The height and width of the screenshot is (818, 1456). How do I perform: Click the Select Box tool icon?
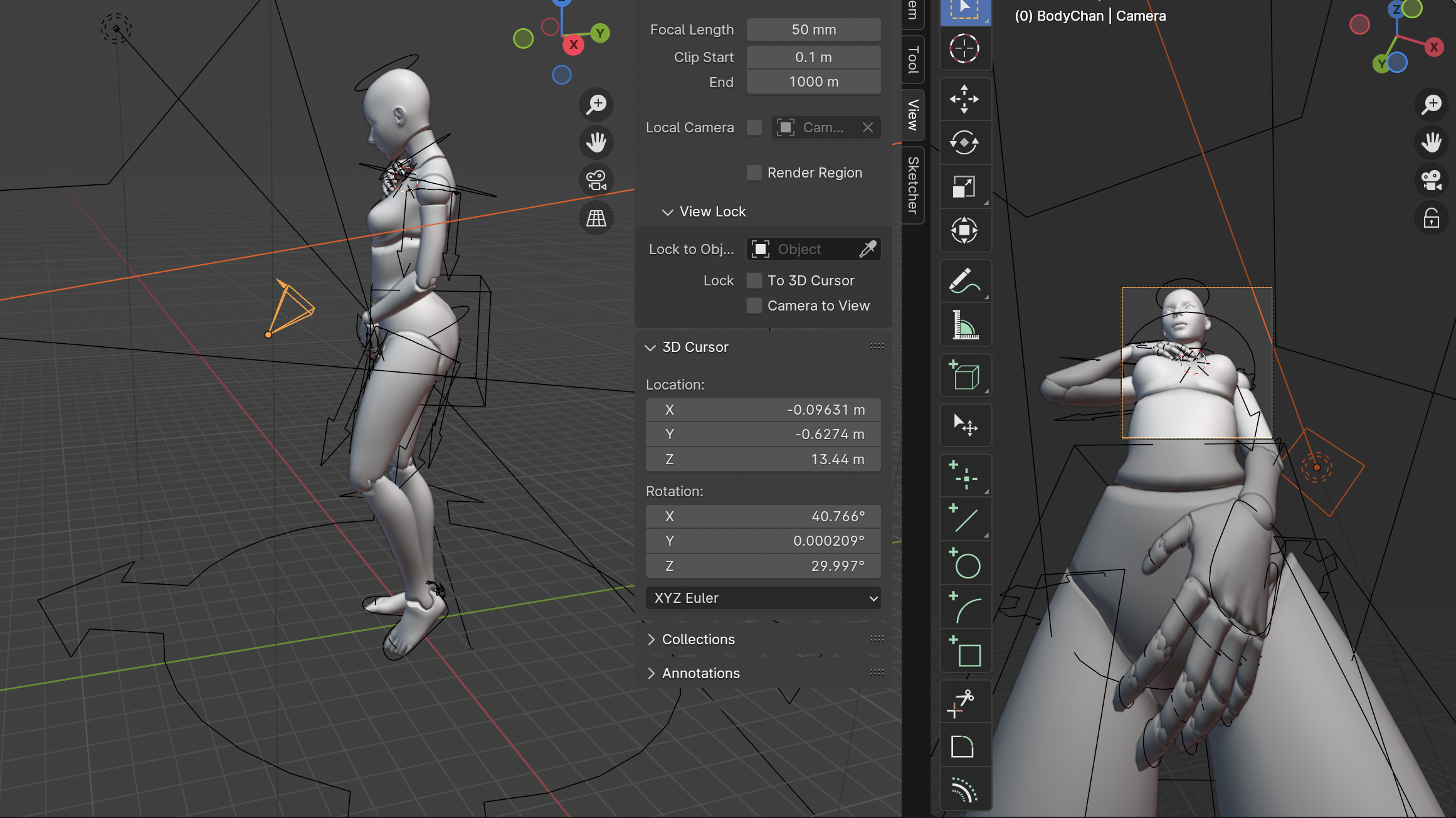point(964,10)
